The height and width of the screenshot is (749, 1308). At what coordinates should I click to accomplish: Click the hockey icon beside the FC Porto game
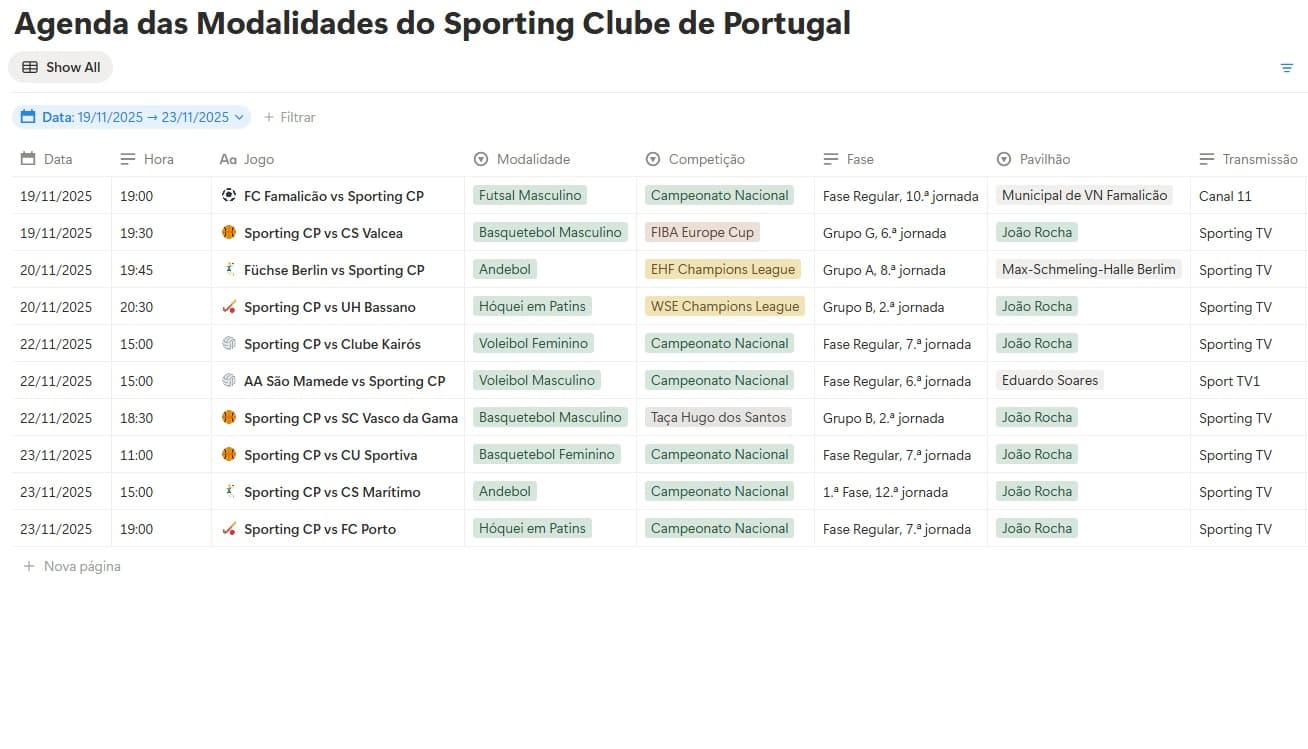229,529
